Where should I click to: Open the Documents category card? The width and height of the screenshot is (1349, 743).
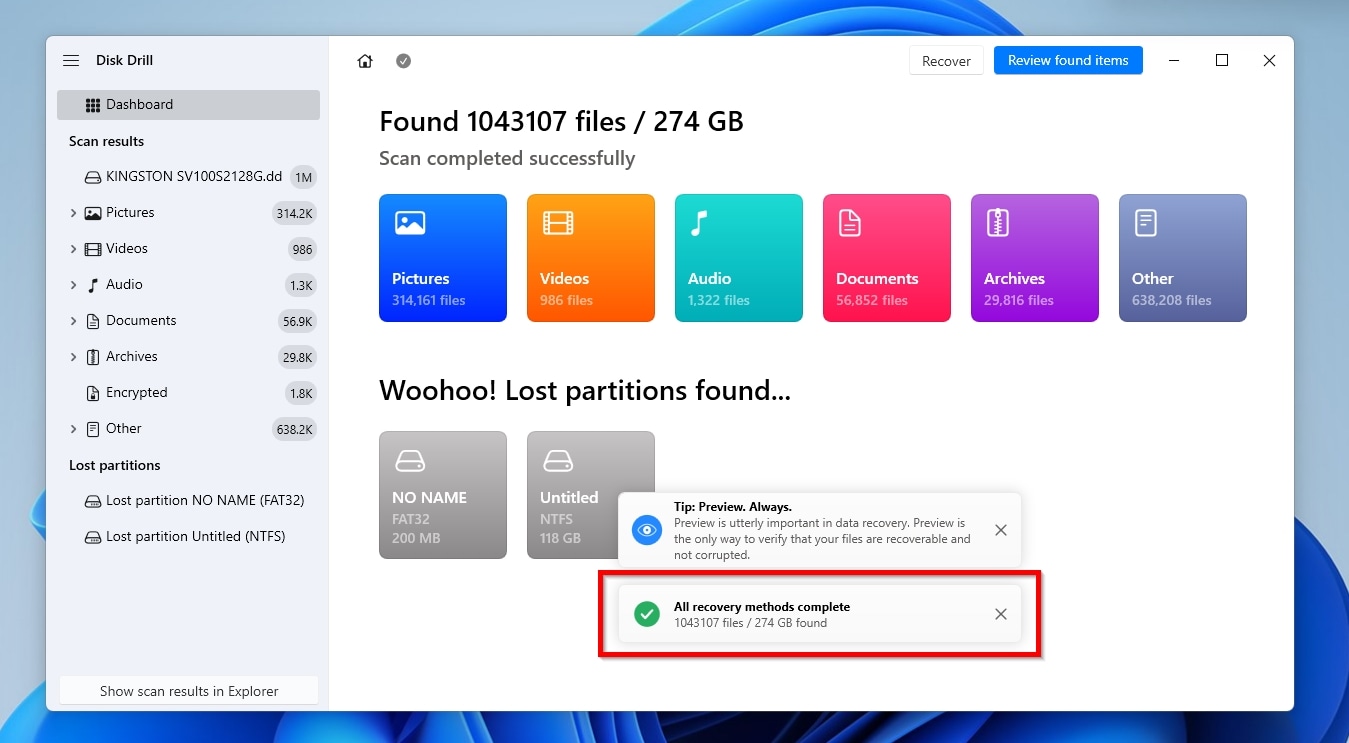(x=887, y=258)
